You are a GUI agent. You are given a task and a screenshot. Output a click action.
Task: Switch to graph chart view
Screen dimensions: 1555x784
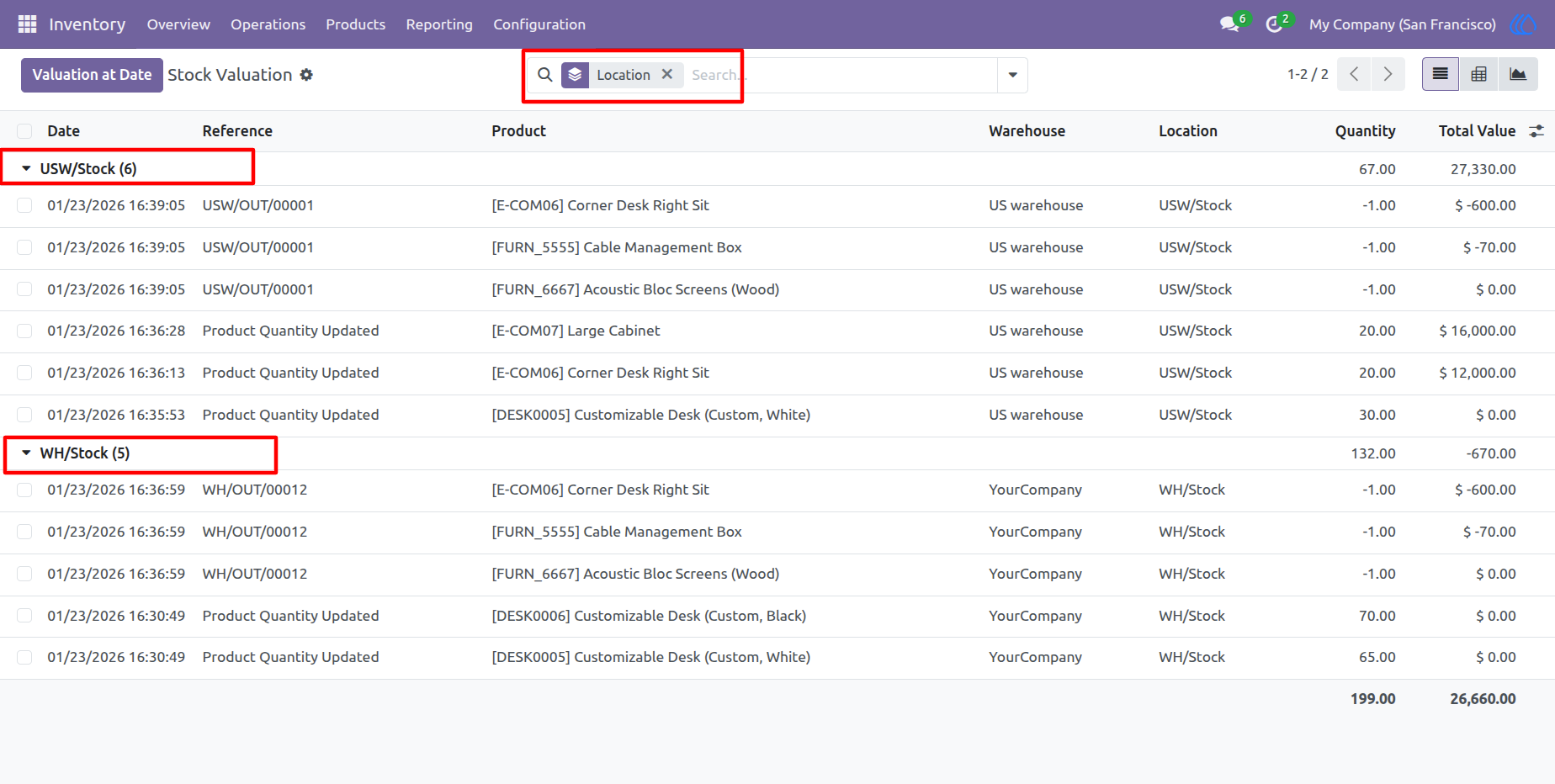(1517, 75)
